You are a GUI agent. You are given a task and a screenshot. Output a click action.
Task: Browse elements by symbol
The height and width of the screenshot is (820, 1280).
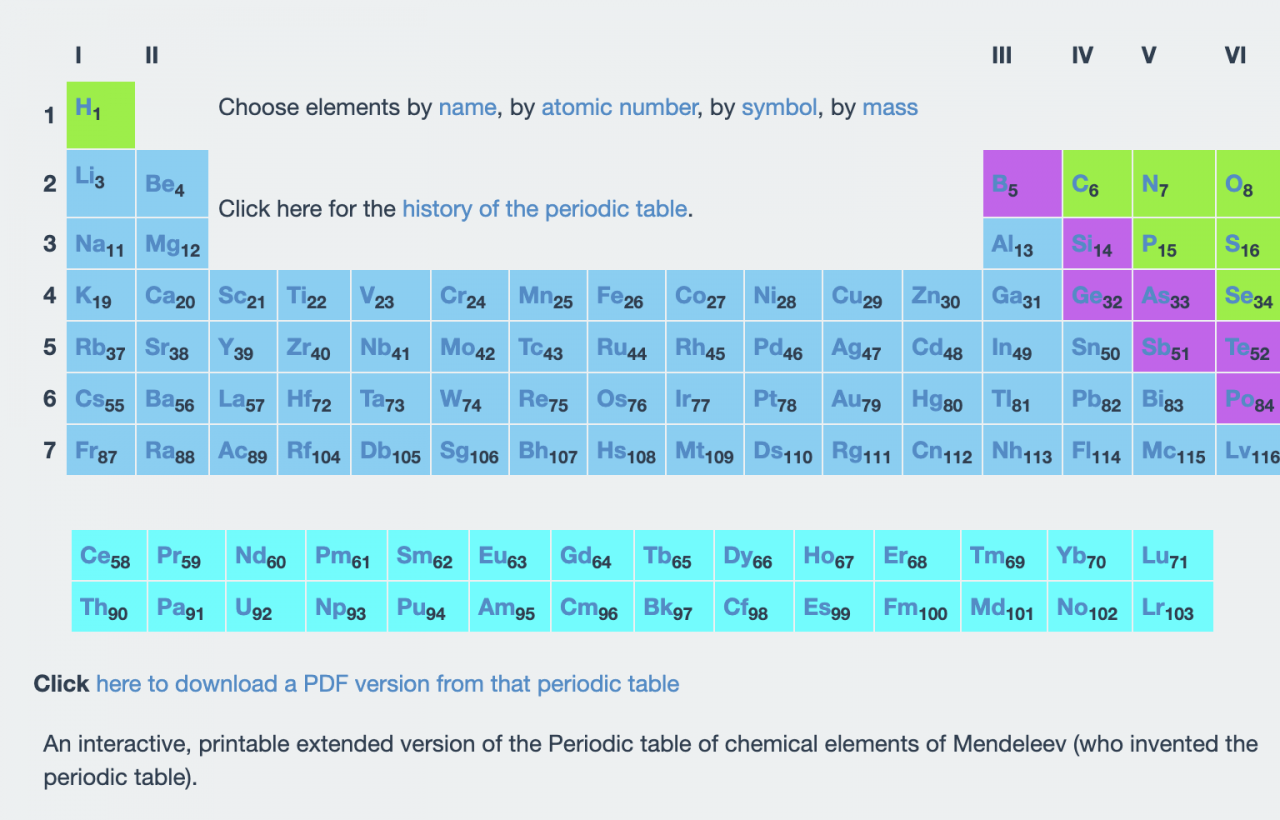coord(779,107)
